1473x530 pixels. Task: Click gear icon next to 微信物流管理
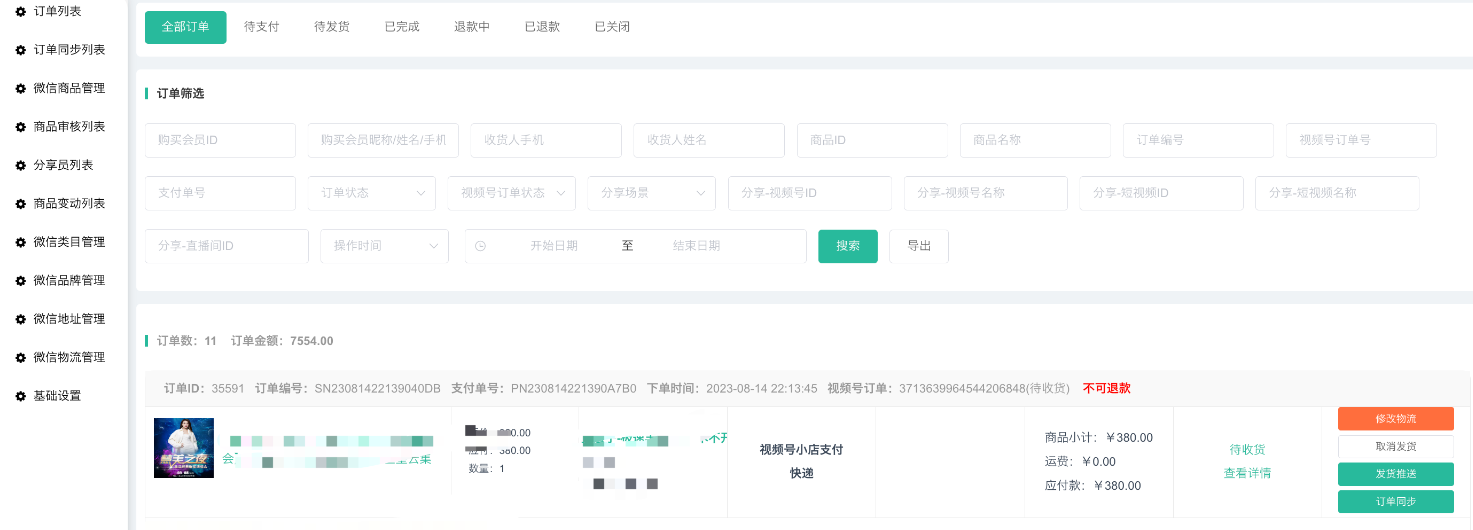(20, 357)
